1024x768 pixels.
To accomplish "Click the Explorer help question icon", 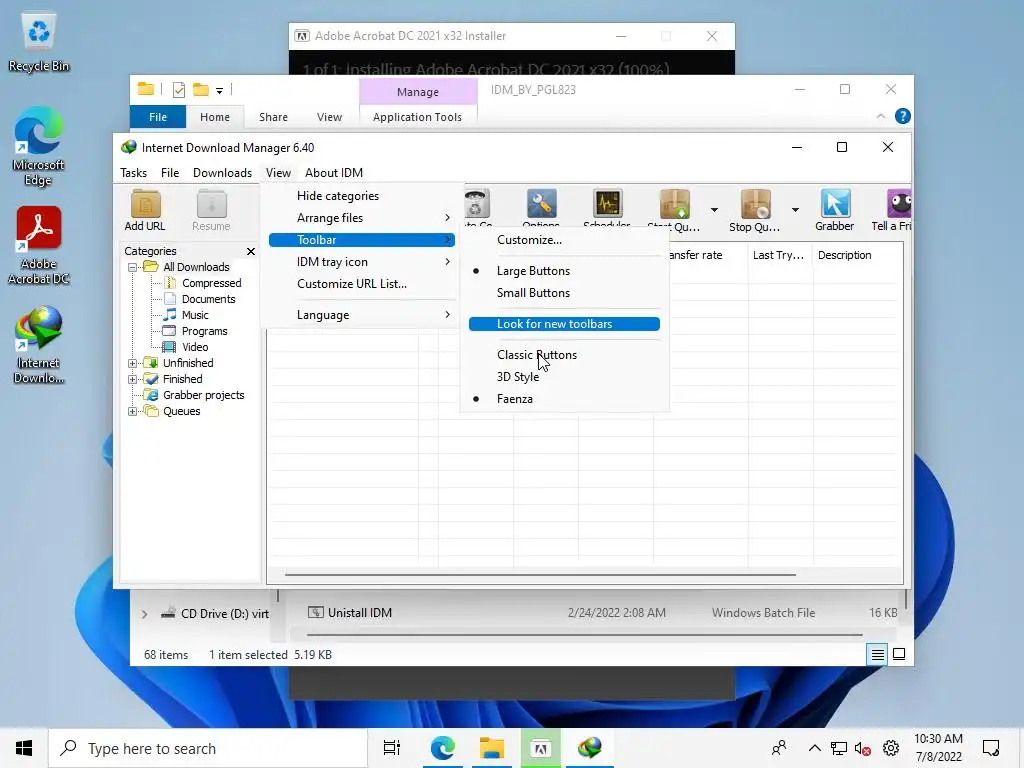I will (903, 116).
